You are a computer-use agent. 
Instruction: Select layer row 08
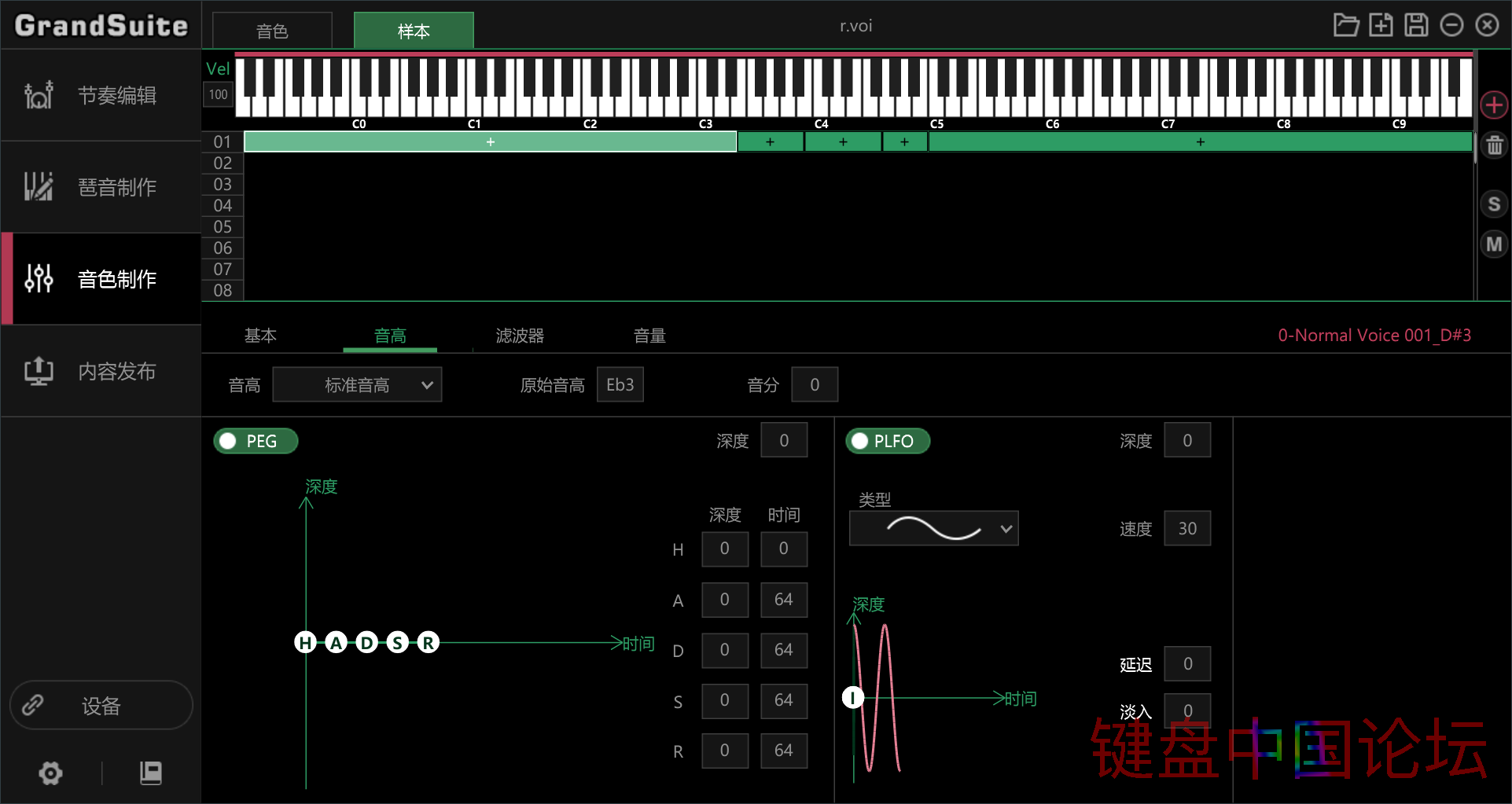(223, 291)
